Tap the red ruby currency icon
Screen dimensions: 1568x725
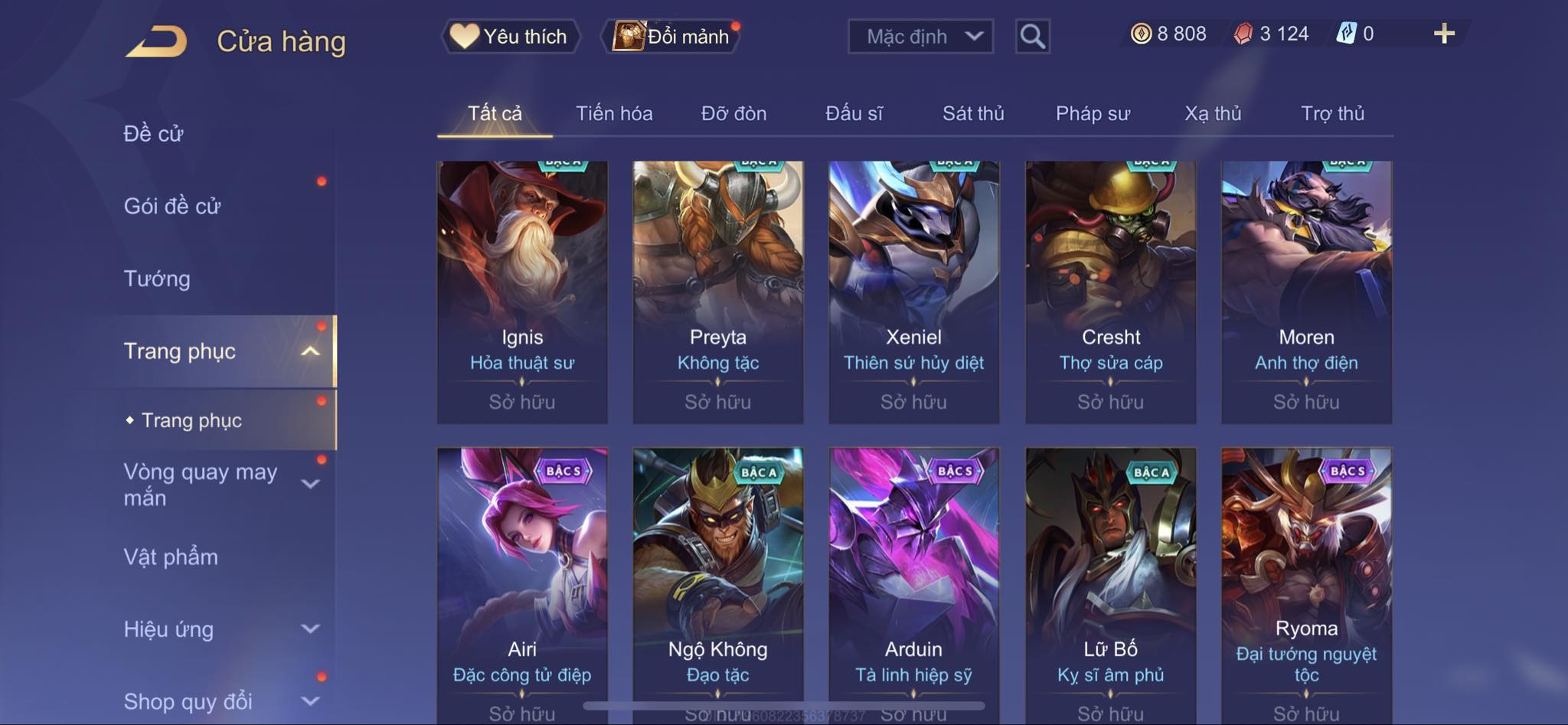(1243, 34)
